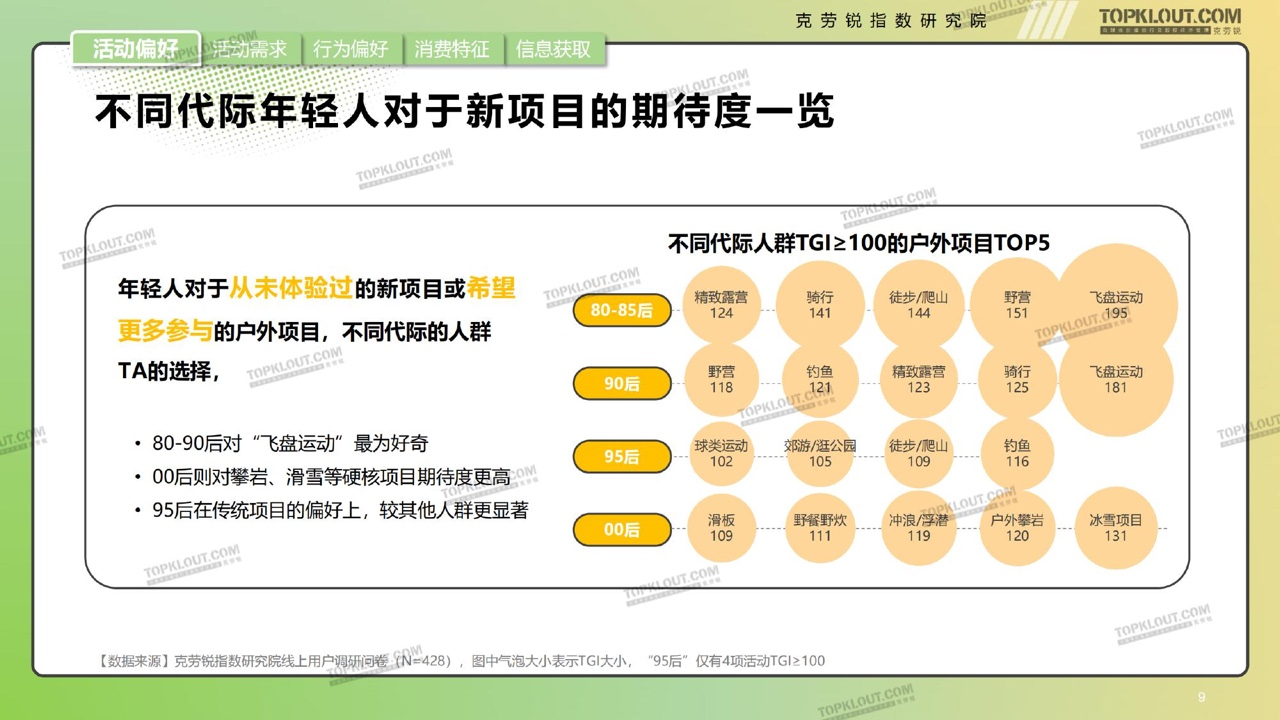Go to the 消费特征 tab

453,48
